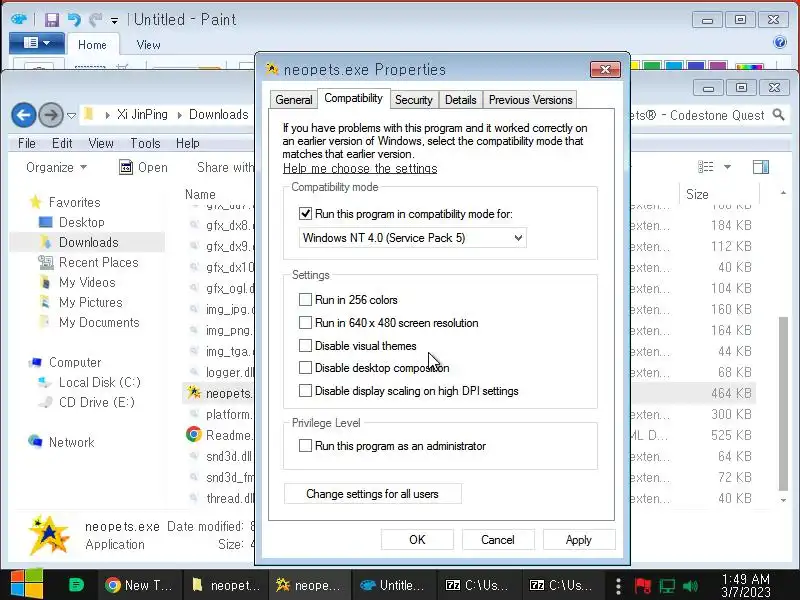Toggle the preview pane icon in Explorer

[x=761, y=167]
